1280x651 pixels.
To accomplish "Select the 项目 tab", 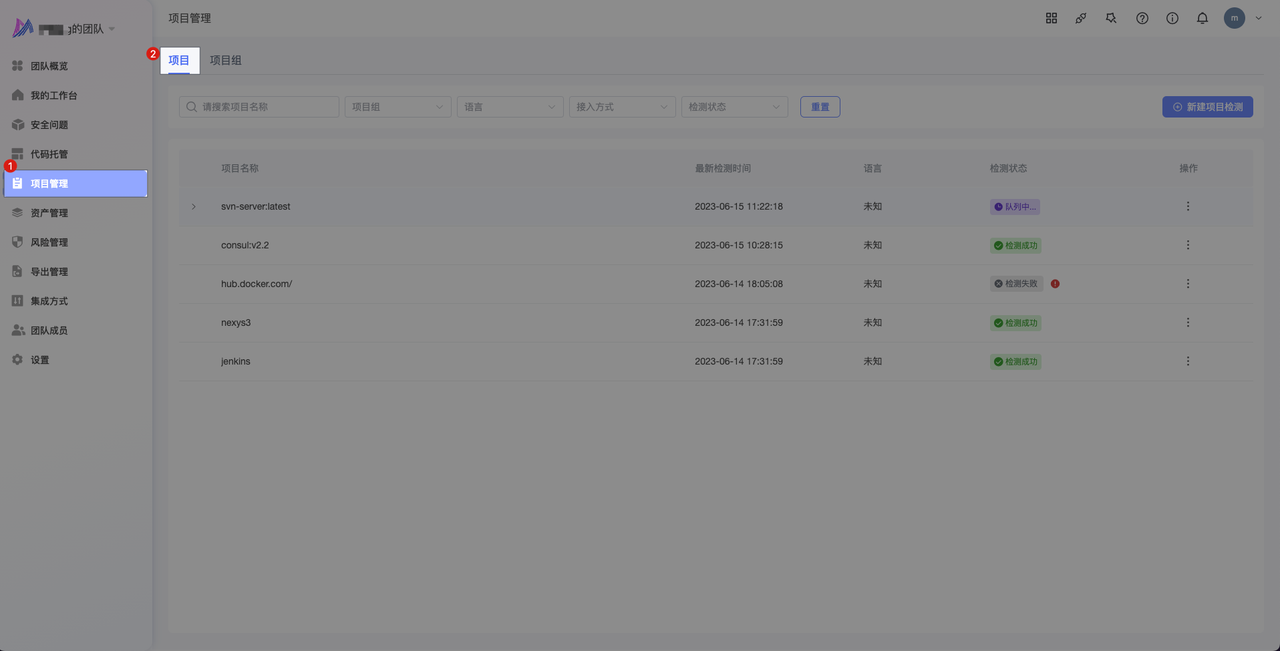I will pos(179,61).
